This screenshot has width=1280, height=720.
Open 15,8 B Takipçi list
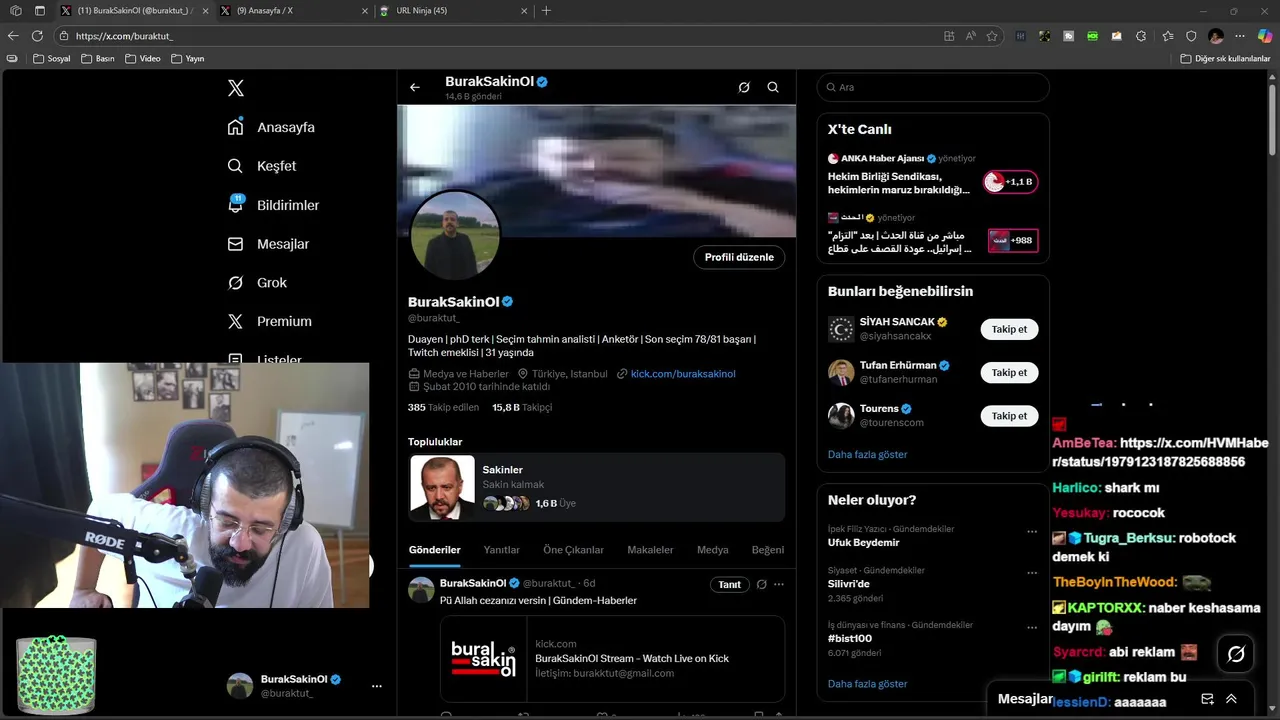point(522,407)
